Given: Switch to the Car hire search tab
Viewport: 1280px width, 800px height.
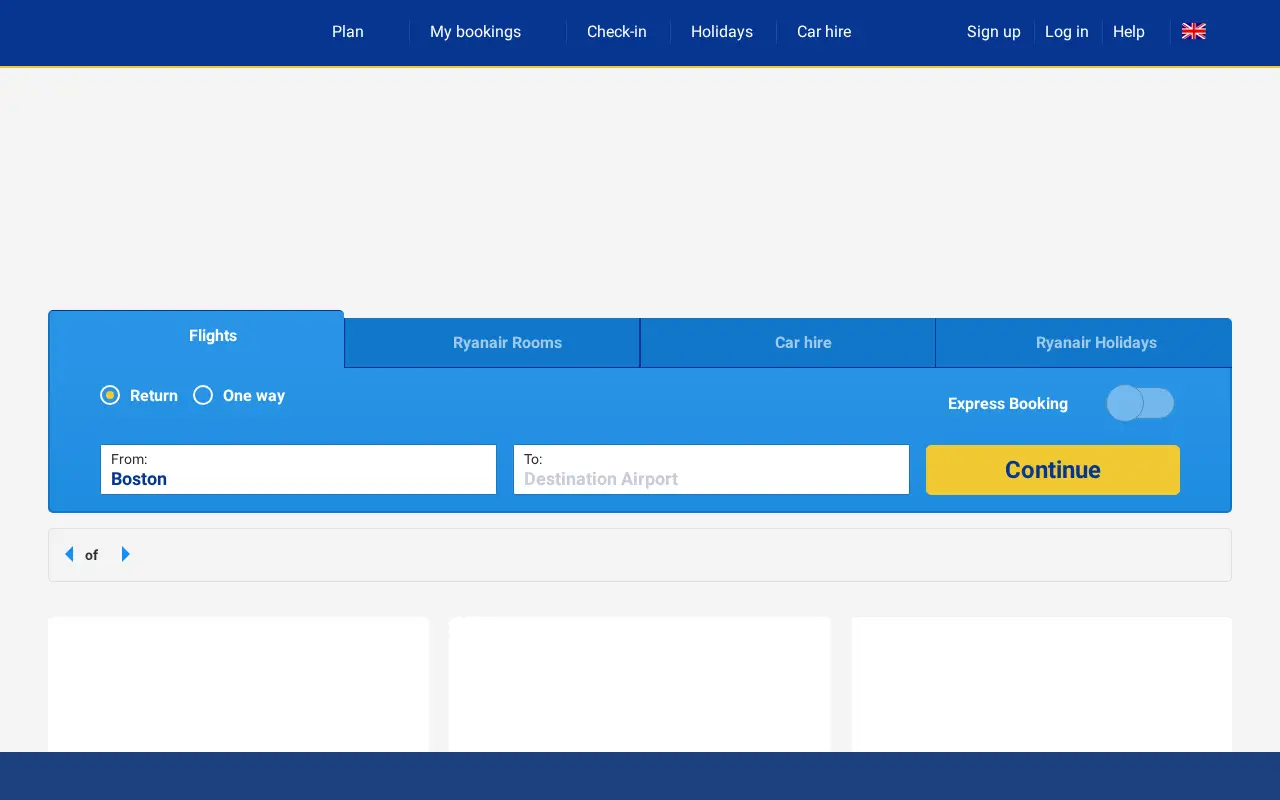Looking at the screenshot, I should pos(788,343).
